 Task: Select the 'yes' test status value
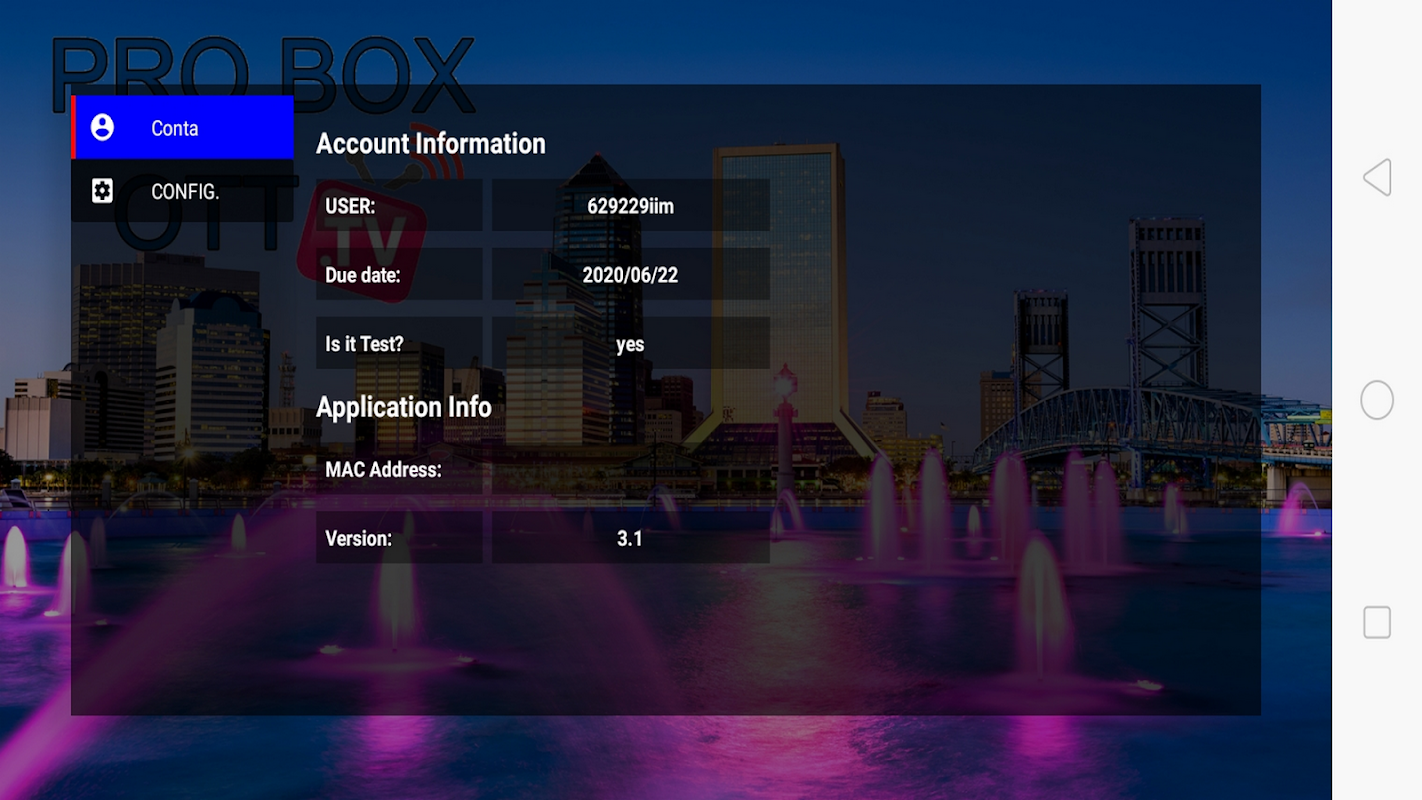tap(630, 344)
